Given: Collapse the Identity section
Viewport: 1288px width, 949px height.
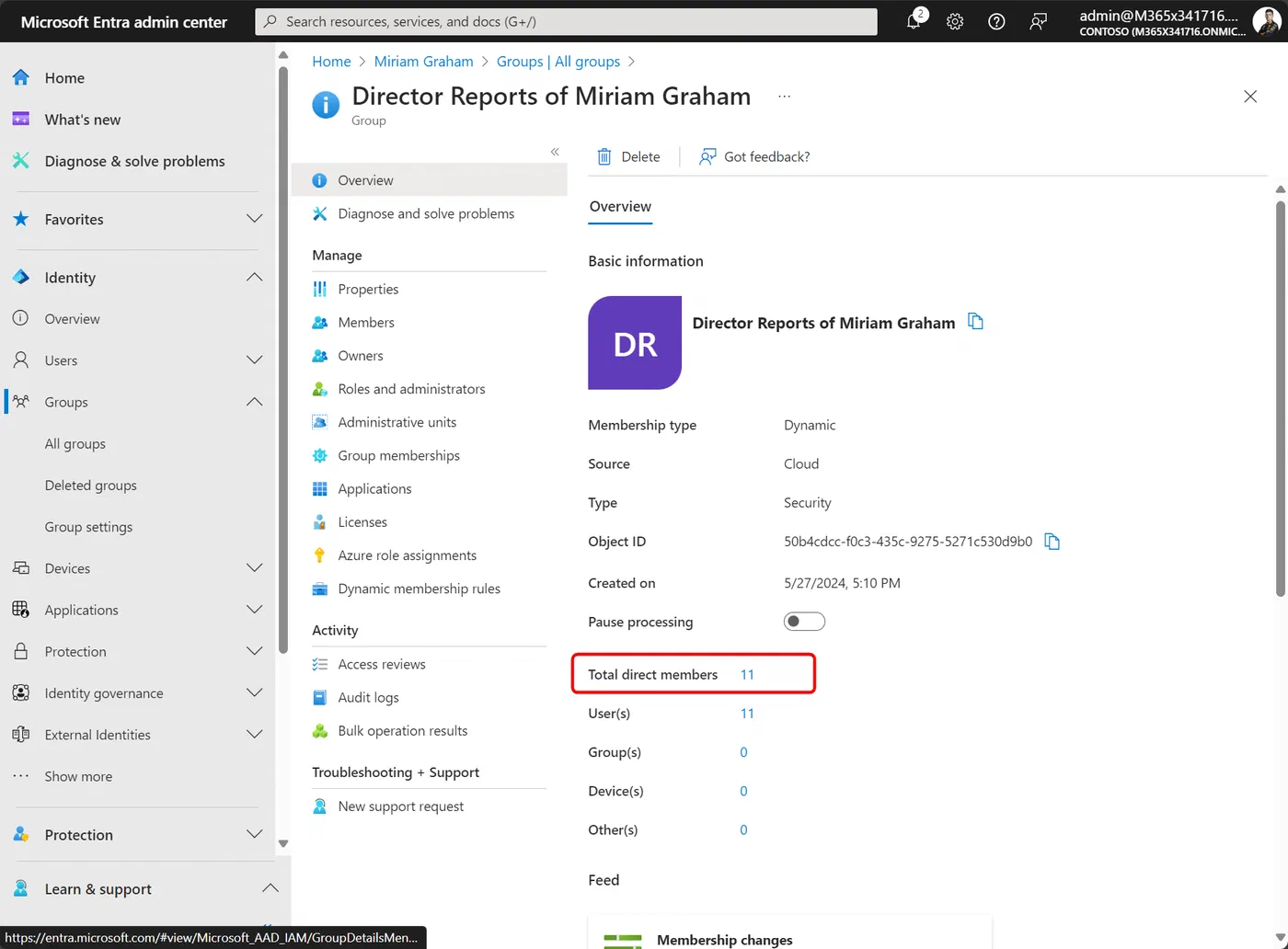Looking at the screenshot, I should tap(255, 278).
